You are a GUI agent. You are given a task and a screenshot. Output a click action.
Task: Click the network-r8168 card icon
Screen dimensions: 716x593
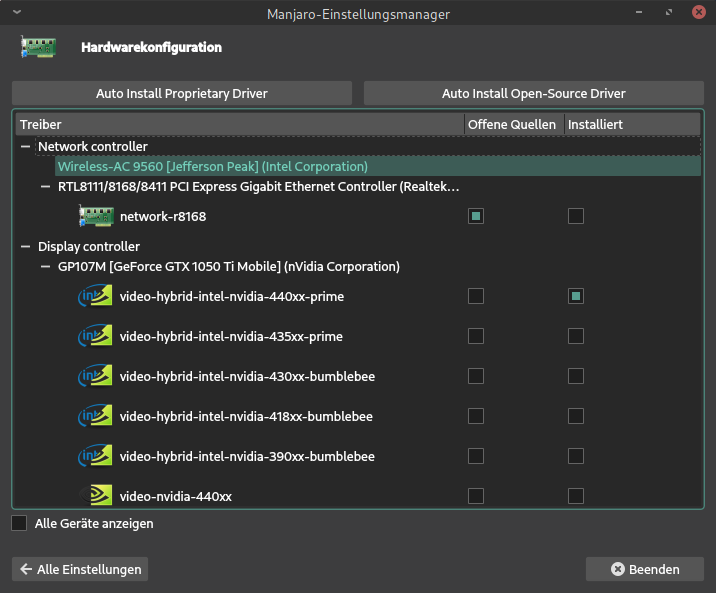click(96, 216)
